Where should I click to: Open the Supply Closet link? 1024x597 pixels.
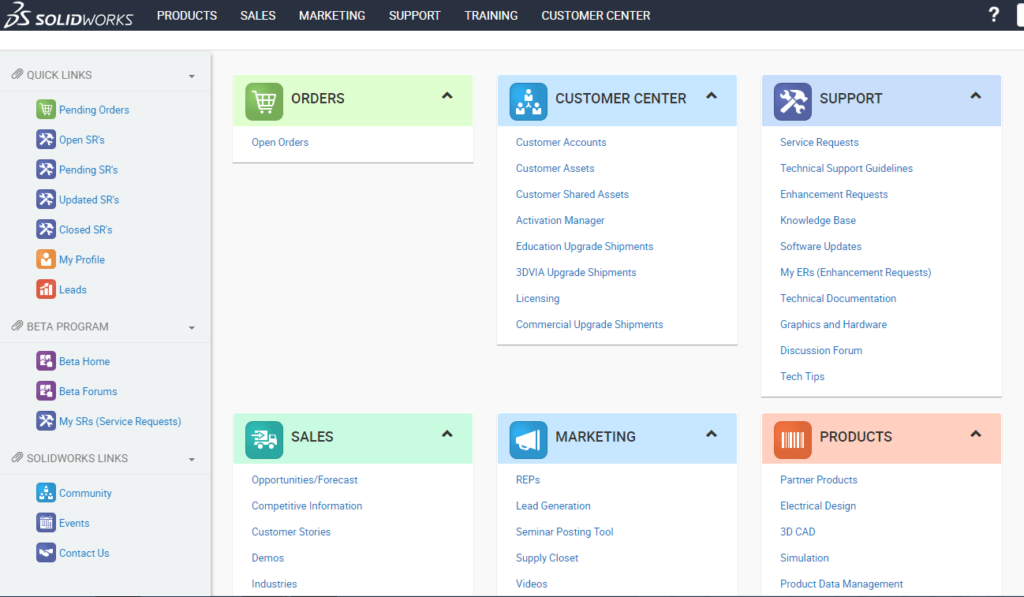[547, 558]
